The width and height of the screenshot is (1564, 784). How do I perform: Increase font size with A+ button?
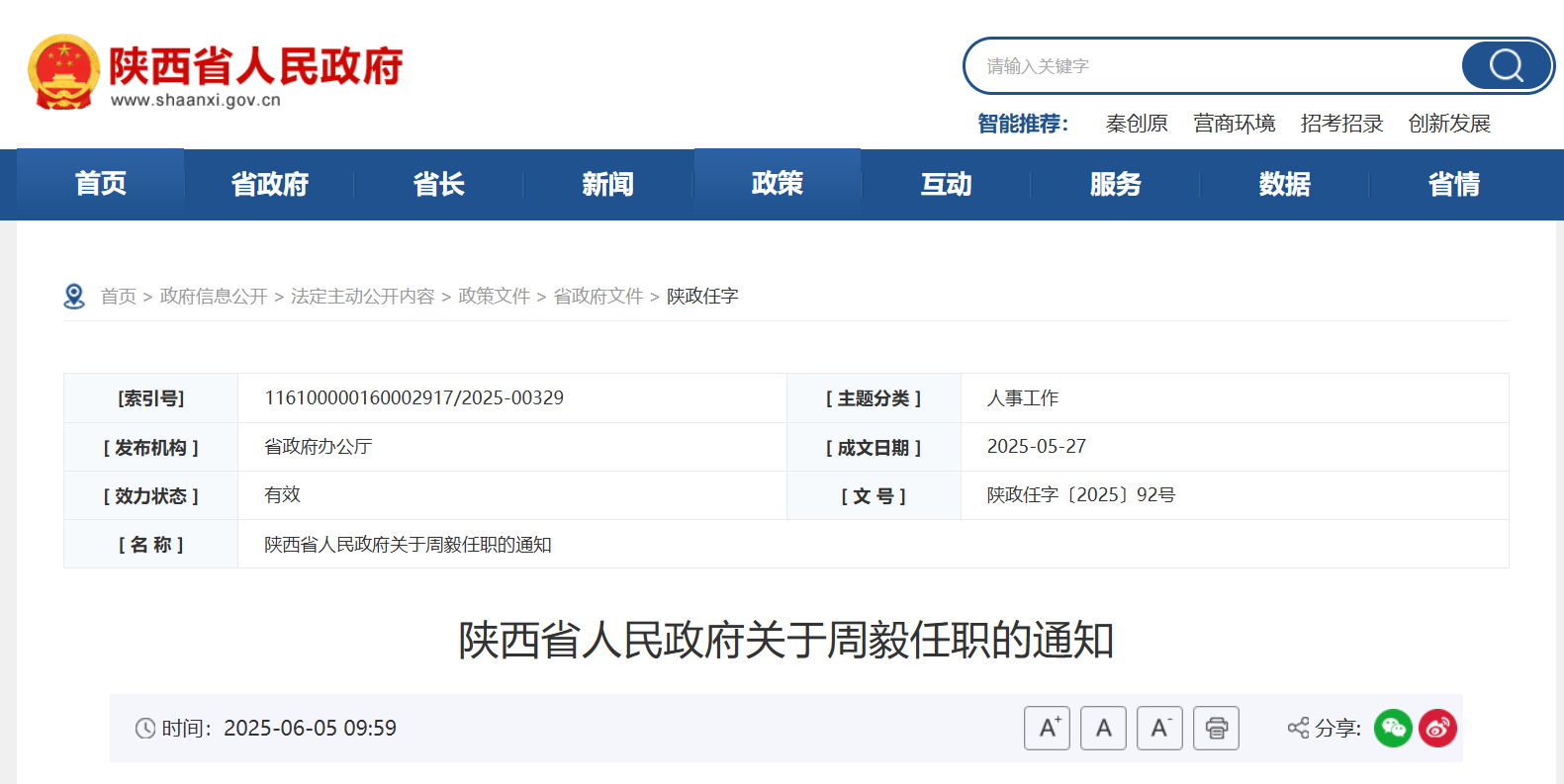[x=1047, y=729]
